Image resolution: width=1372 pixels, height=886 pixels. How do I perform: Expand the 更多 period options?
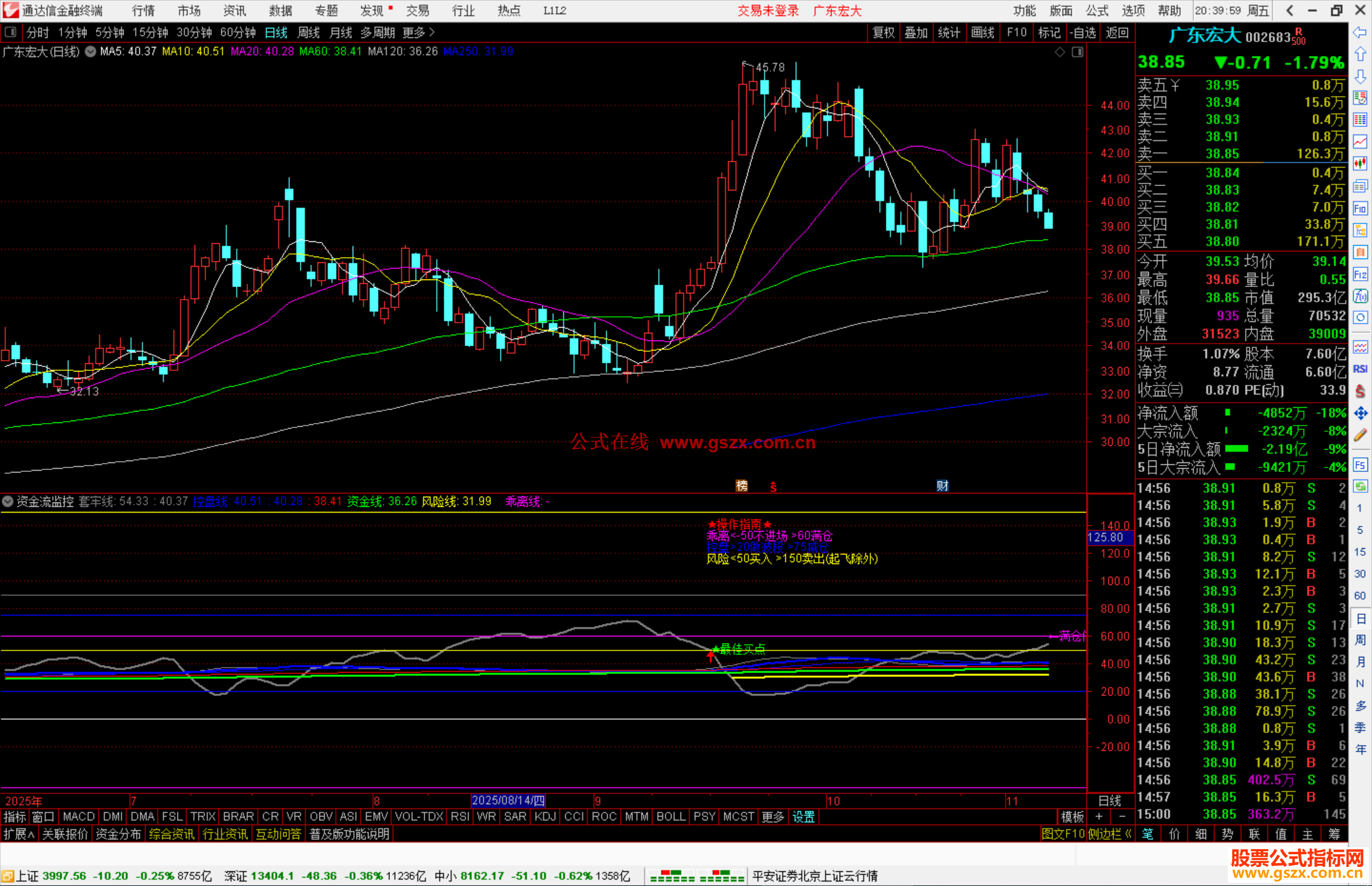[418, 32]
